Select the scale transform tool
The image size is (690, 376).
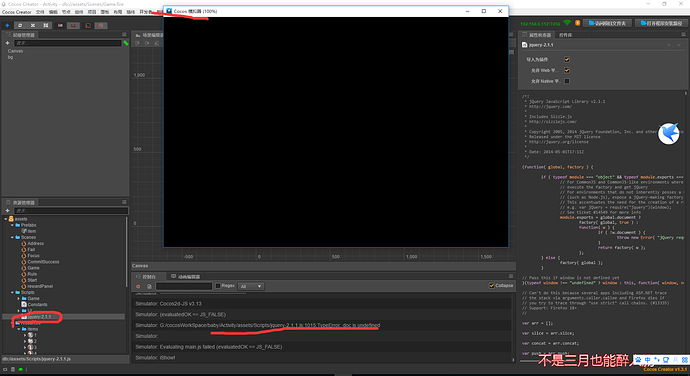(33, 25)
